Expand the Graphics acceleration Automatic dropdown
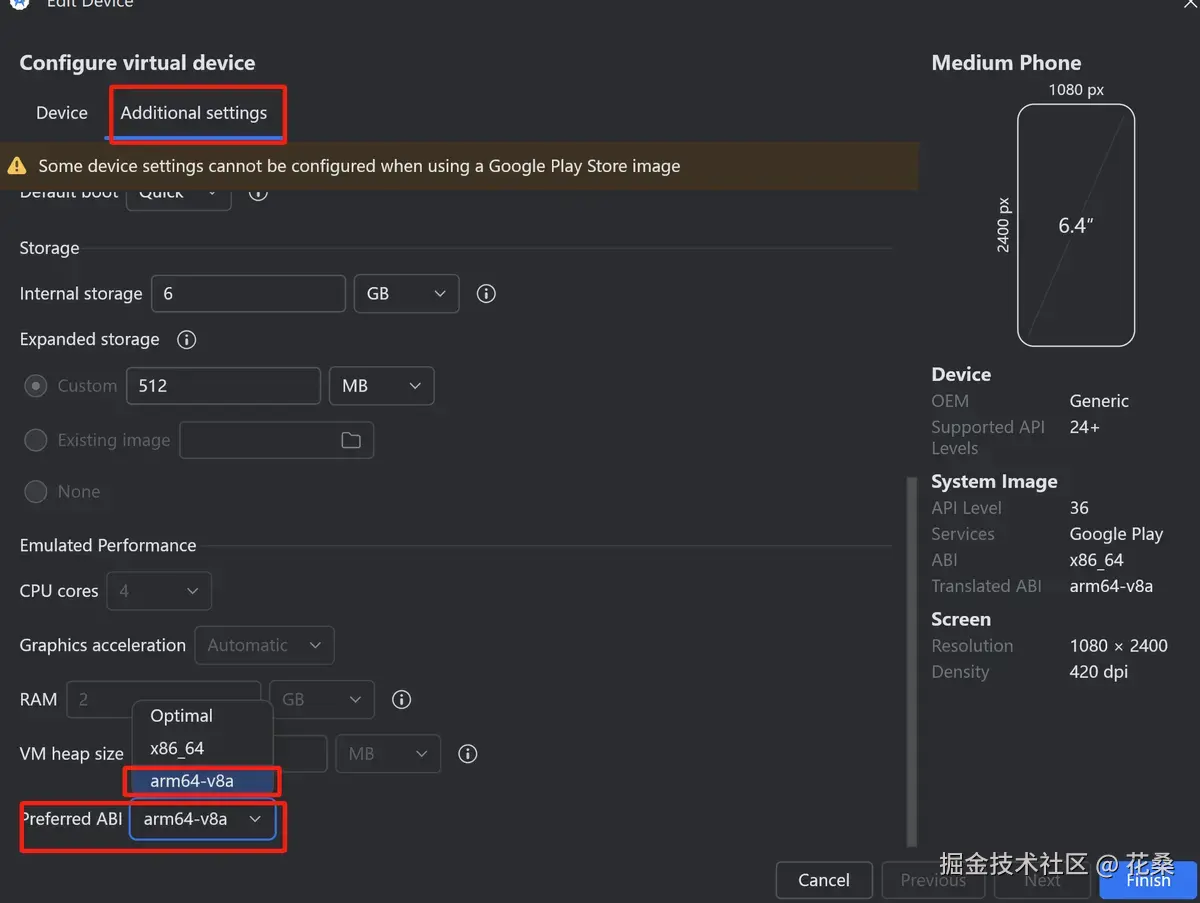 (x=264, y=646)
